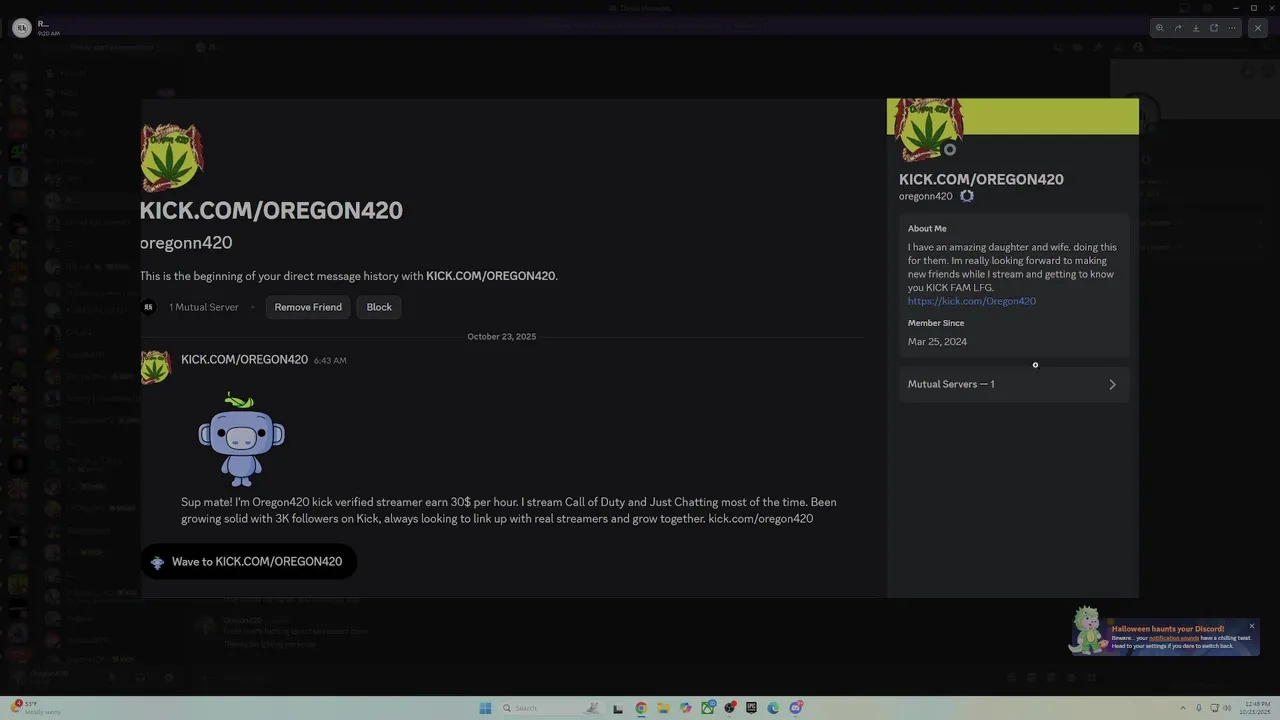Click the large cannabis leaf avatar above the DM header
Image resolution: width=1280 pixels, height=720 pixels.
click(171, 157)
